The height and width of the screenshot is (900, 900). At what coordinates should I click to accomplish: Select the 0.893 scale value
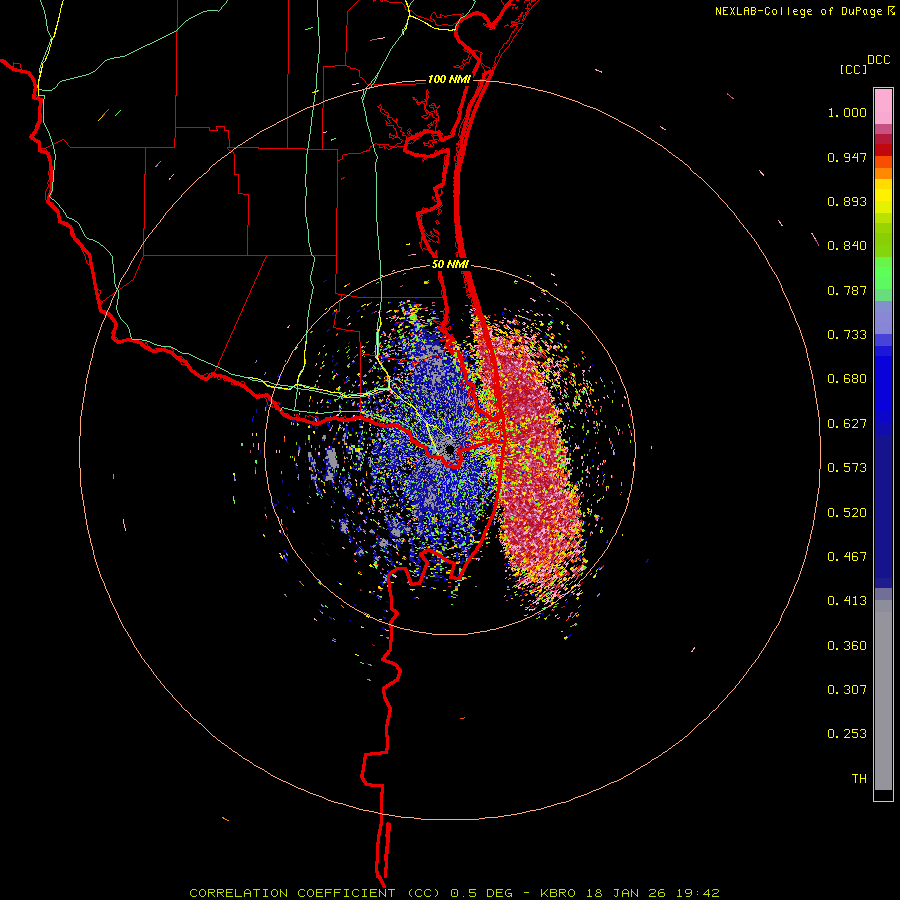pos(847,201)
